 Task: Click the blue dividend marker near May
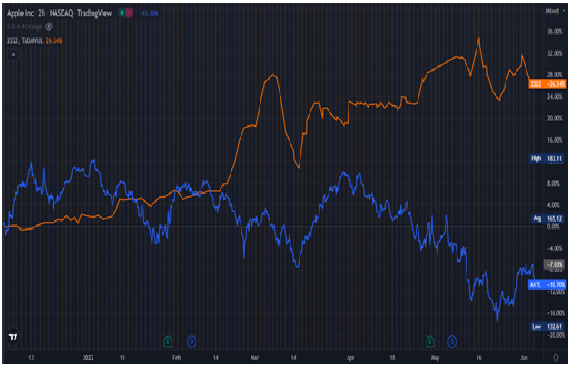tap(452, 342)
